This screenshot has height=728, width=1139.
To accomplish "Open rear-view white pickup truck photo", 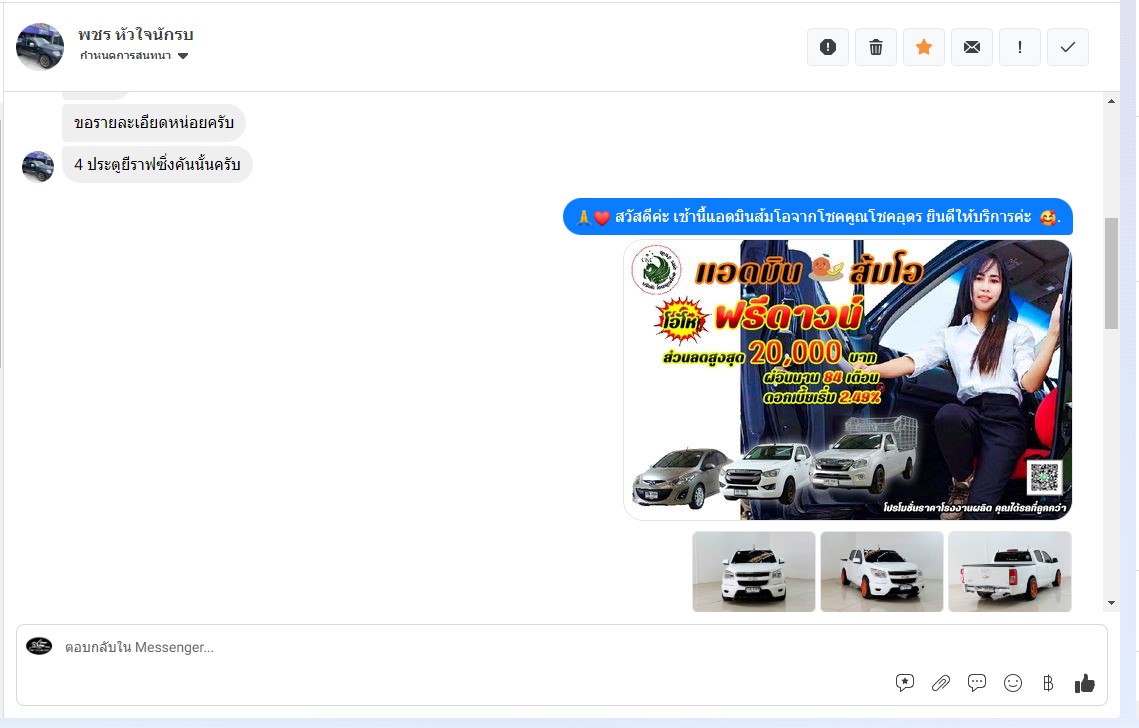I will coord(1010,572).
